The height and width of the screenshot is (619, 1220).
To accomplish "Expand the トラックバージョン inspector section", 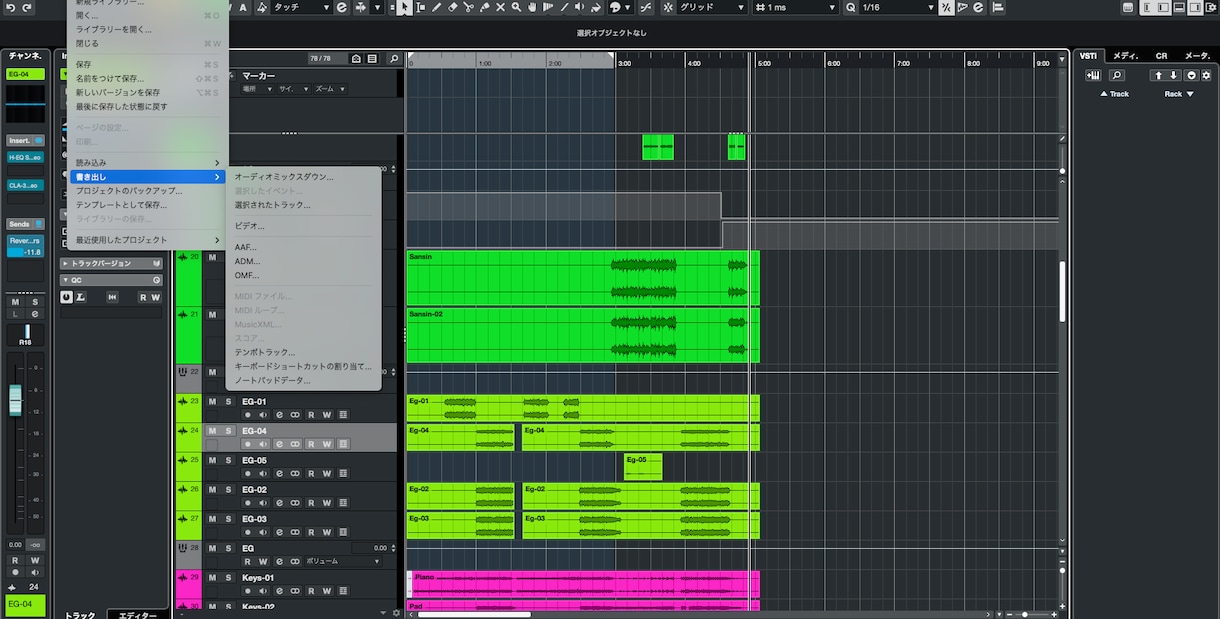I will point(111,263).
